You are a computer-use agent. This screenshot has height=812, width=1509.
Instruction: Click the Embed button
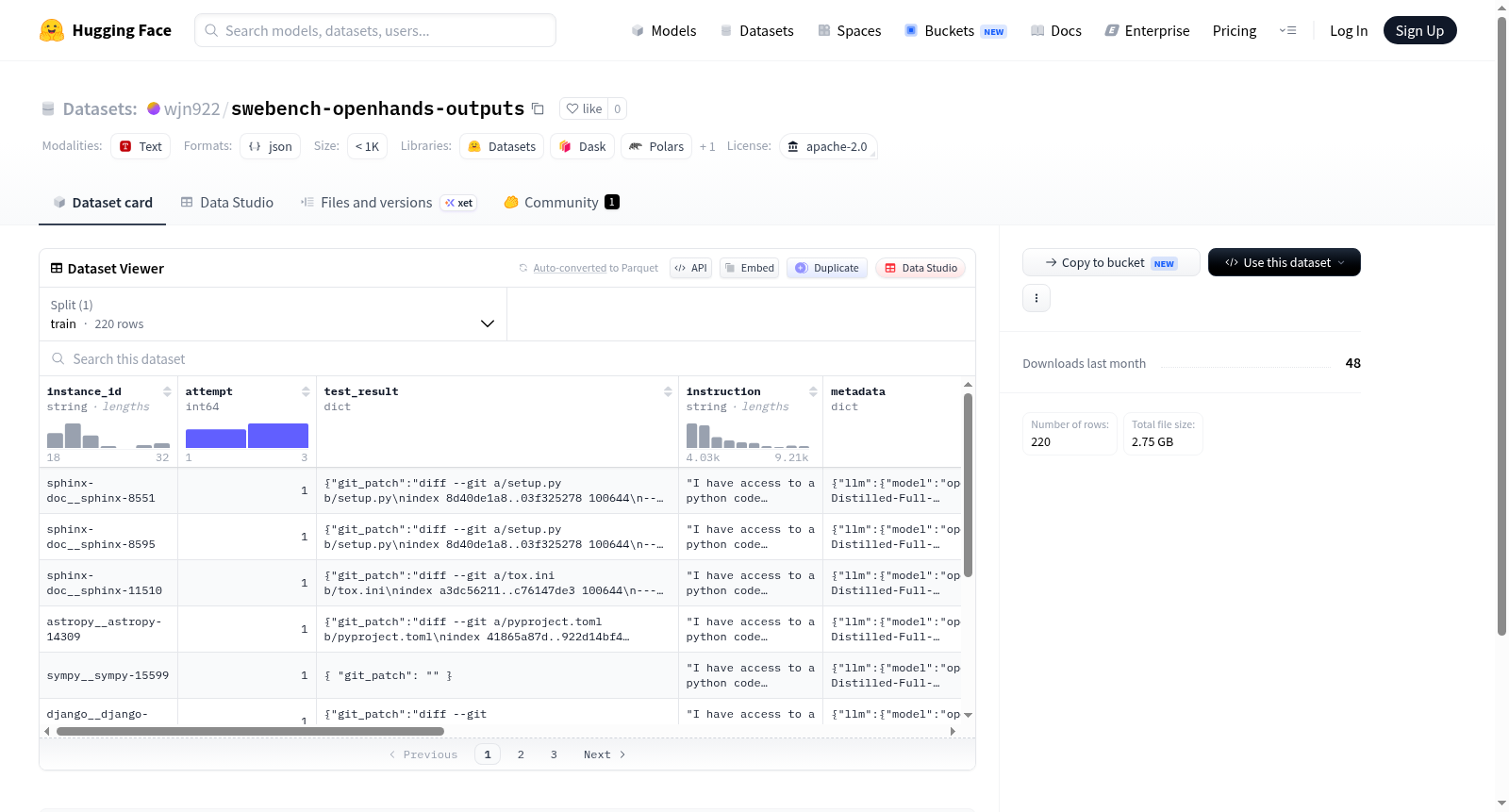click(750, 268)
